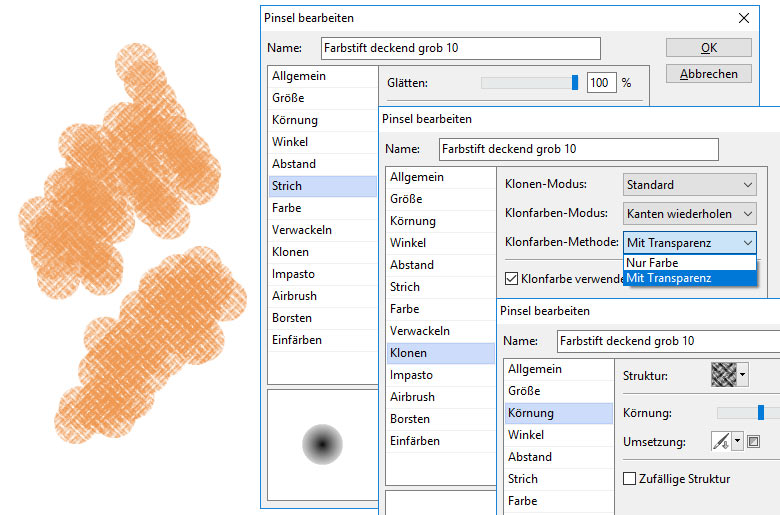This screenshot has height=515, width=780.
Task: Collapse the Klonfarben-Methode dropdown
Action: point(689,243)
